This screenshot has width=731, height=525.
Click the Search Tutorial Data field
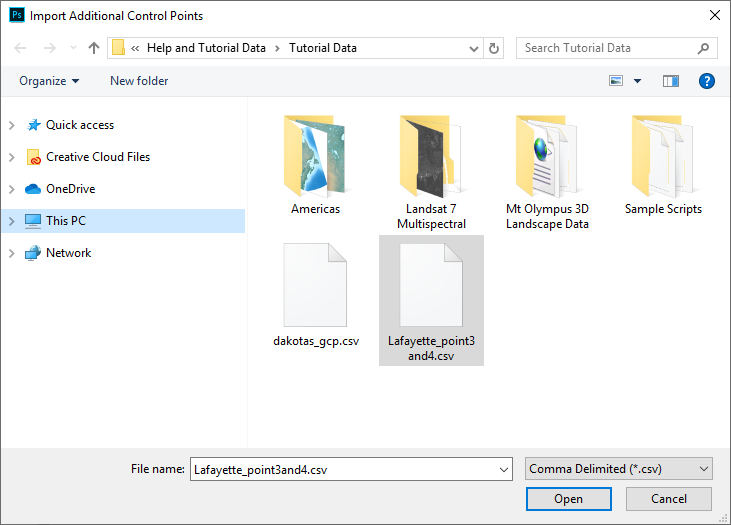point(616,48)
